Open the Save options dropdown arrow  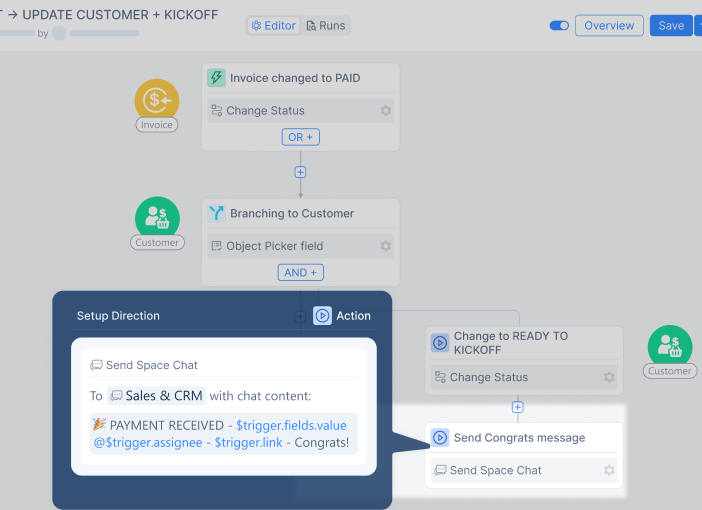697,26
